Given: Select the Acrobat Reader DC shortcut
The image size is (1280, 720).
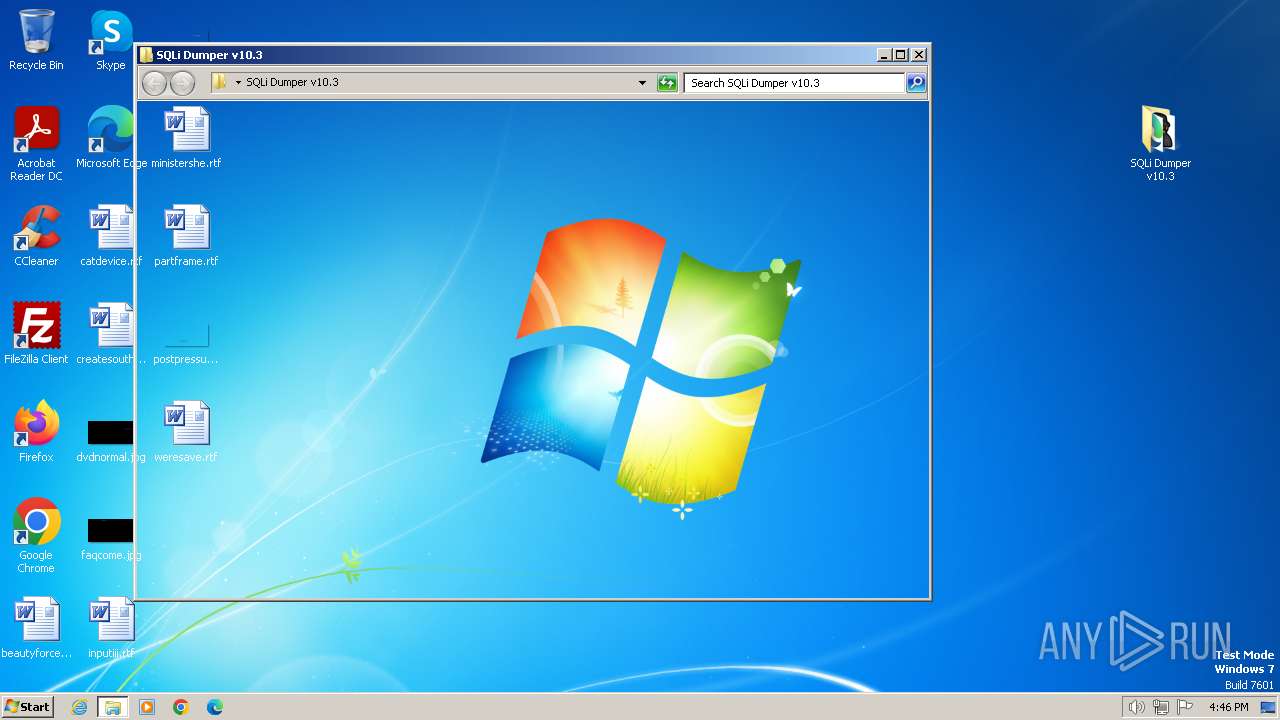Looking at the screenshot, I should (x=36, y=144).
